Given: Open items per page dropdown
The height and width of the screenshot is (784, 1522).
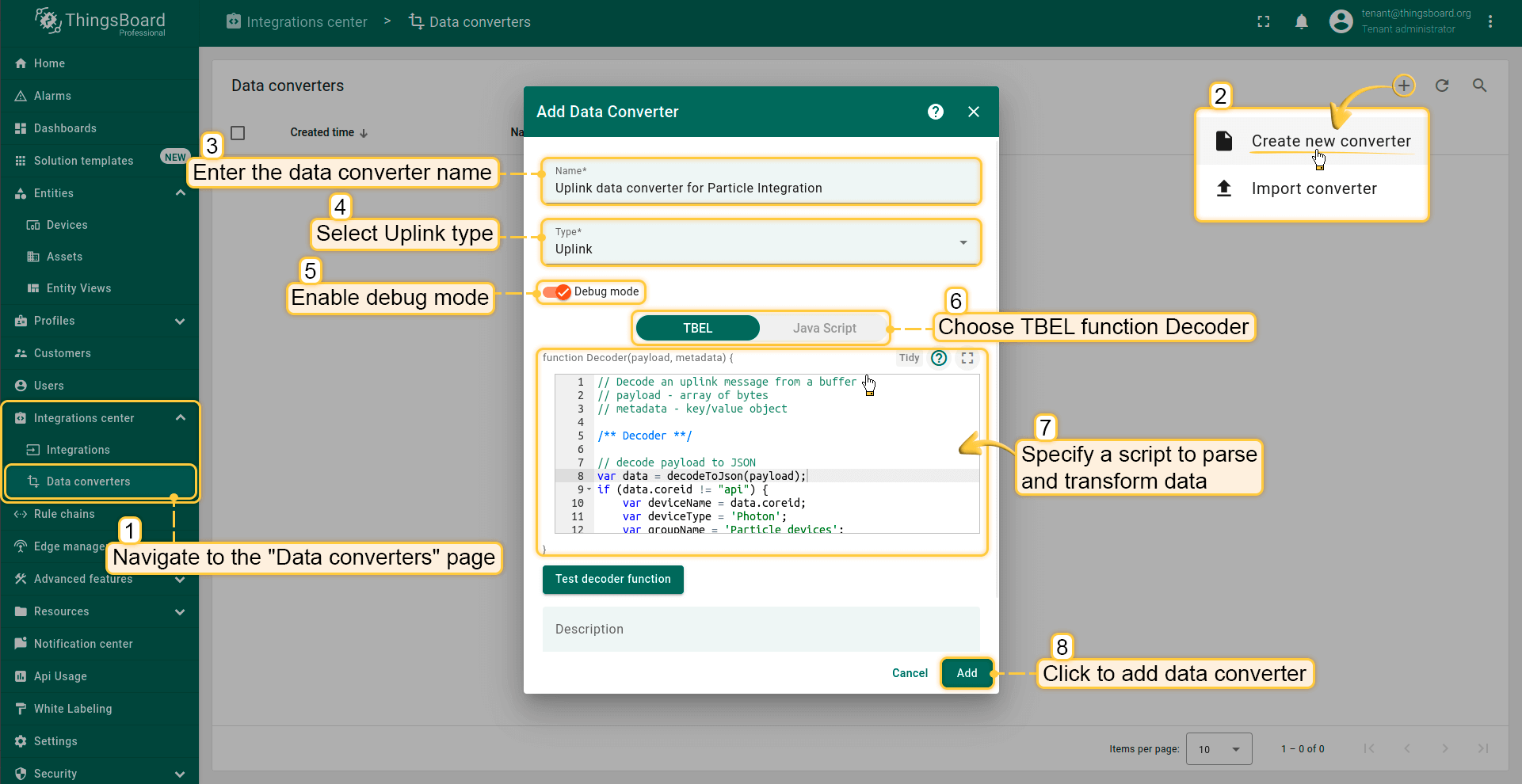Looking at the screenshot, I should coord(1219,749).
